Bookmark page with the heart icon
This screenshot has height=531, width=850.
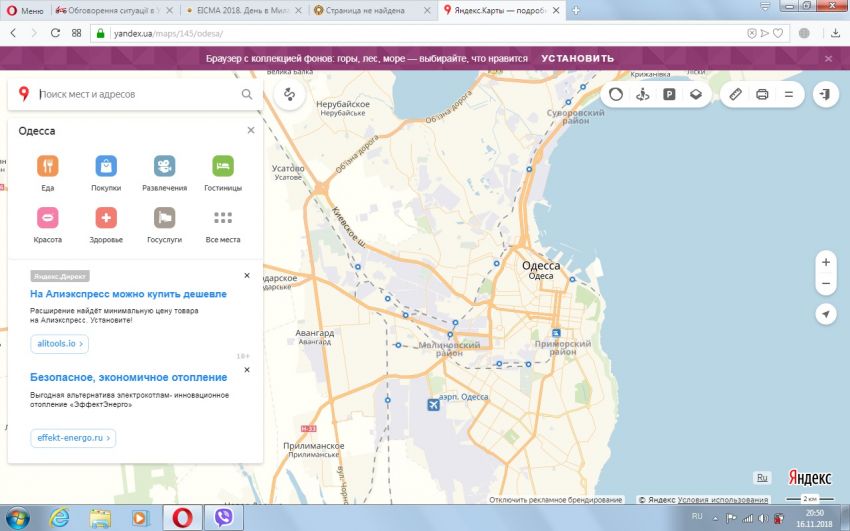(778, 33)
